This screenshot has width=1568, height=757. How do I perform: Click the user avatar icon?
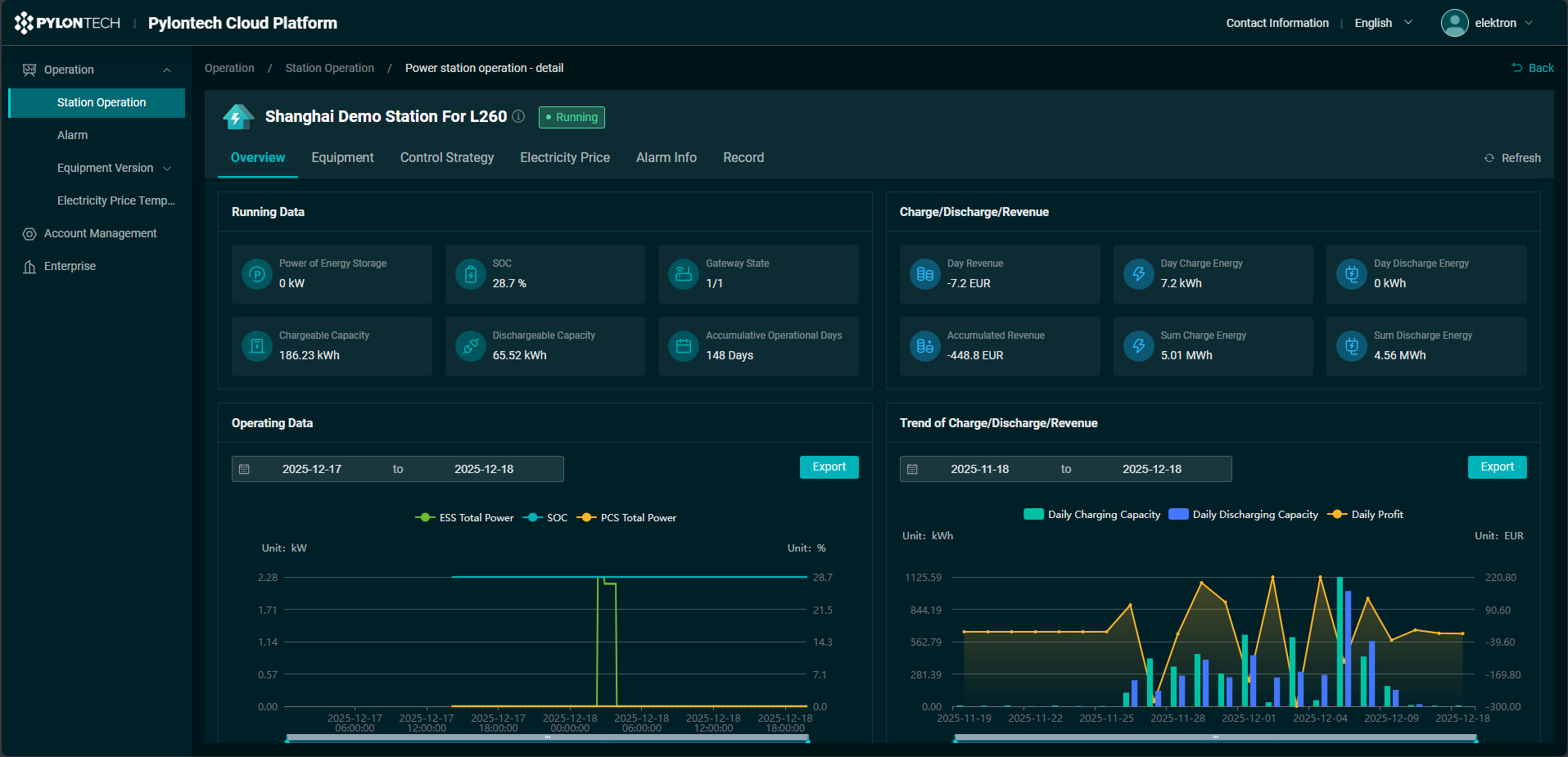1454,23
